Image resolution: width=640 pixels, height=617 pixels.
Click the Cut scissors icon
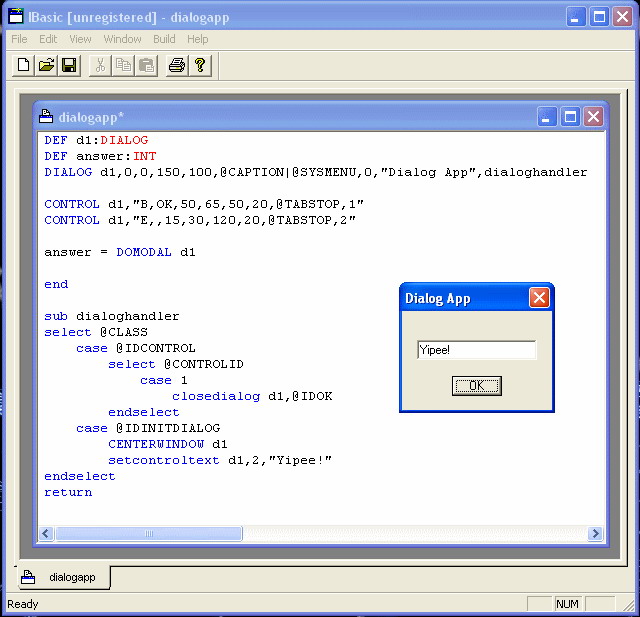tap(100, 65)
